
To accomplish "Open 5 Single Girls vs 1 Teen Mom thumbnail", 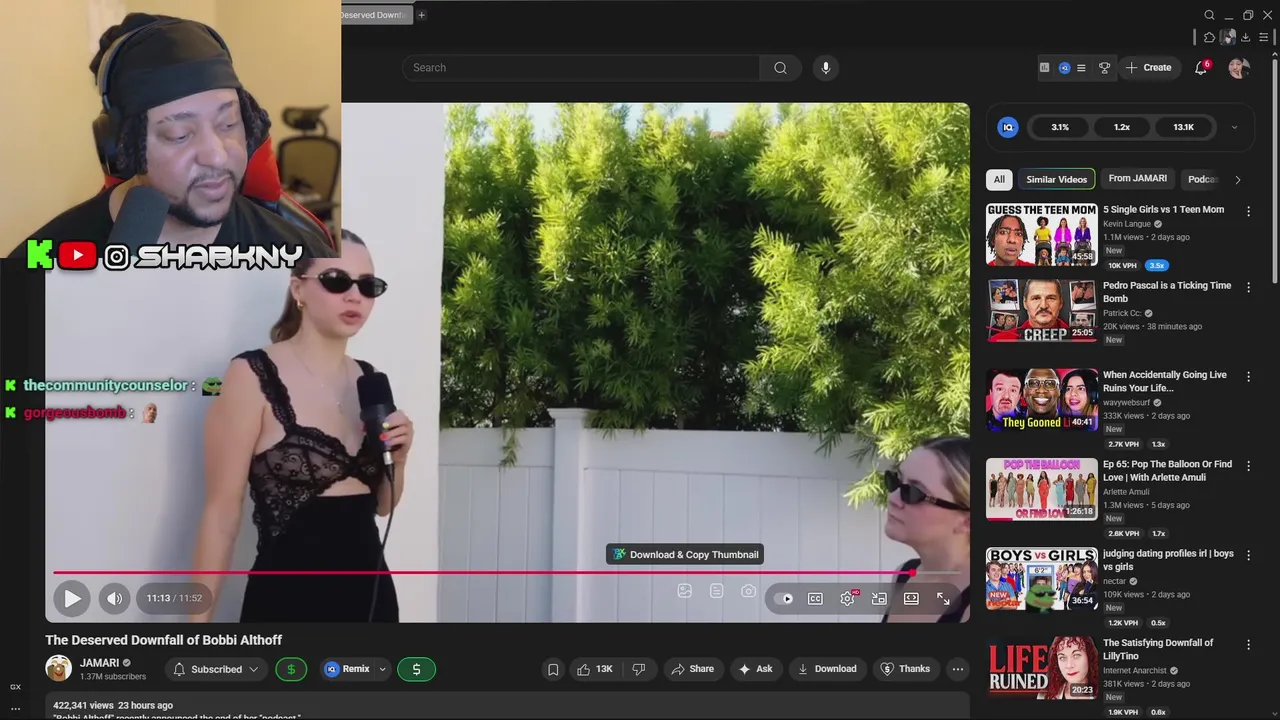I will pyautogui.click(x=1041, y=234).
